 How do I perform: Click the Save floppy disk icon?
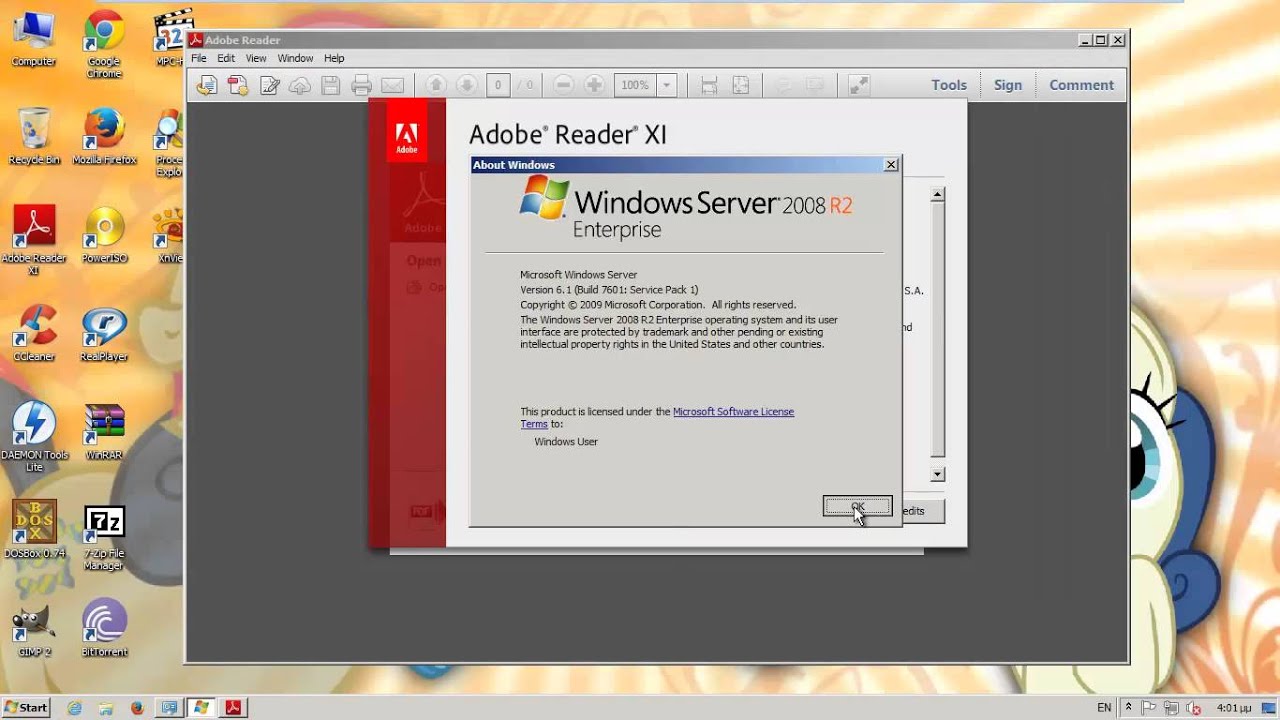[x=331, y=85]
